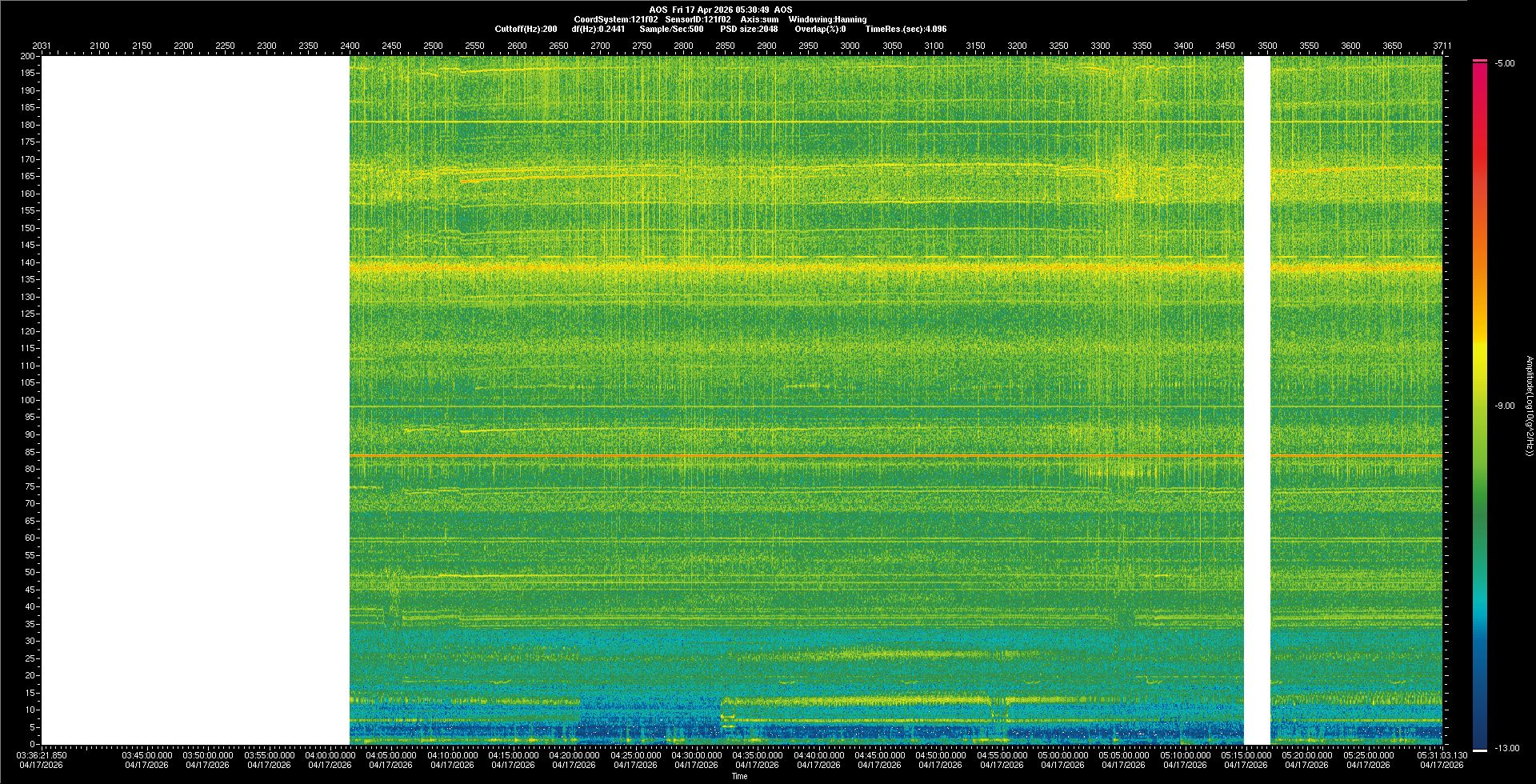Click the CoordSystem:121f02 header label
Image resolution: width=1536 pixels, height=784 pixels.
point(616,19)
